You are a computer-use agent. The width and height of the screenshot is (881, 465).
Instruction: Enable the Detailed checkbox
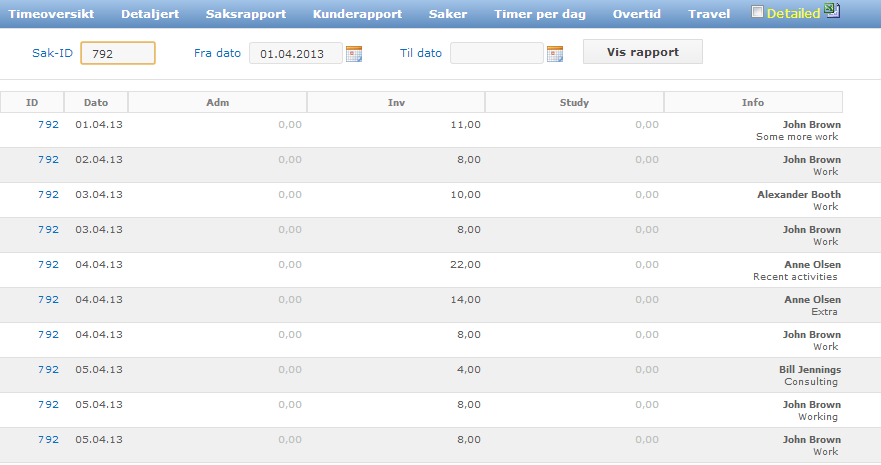[757, 13]
